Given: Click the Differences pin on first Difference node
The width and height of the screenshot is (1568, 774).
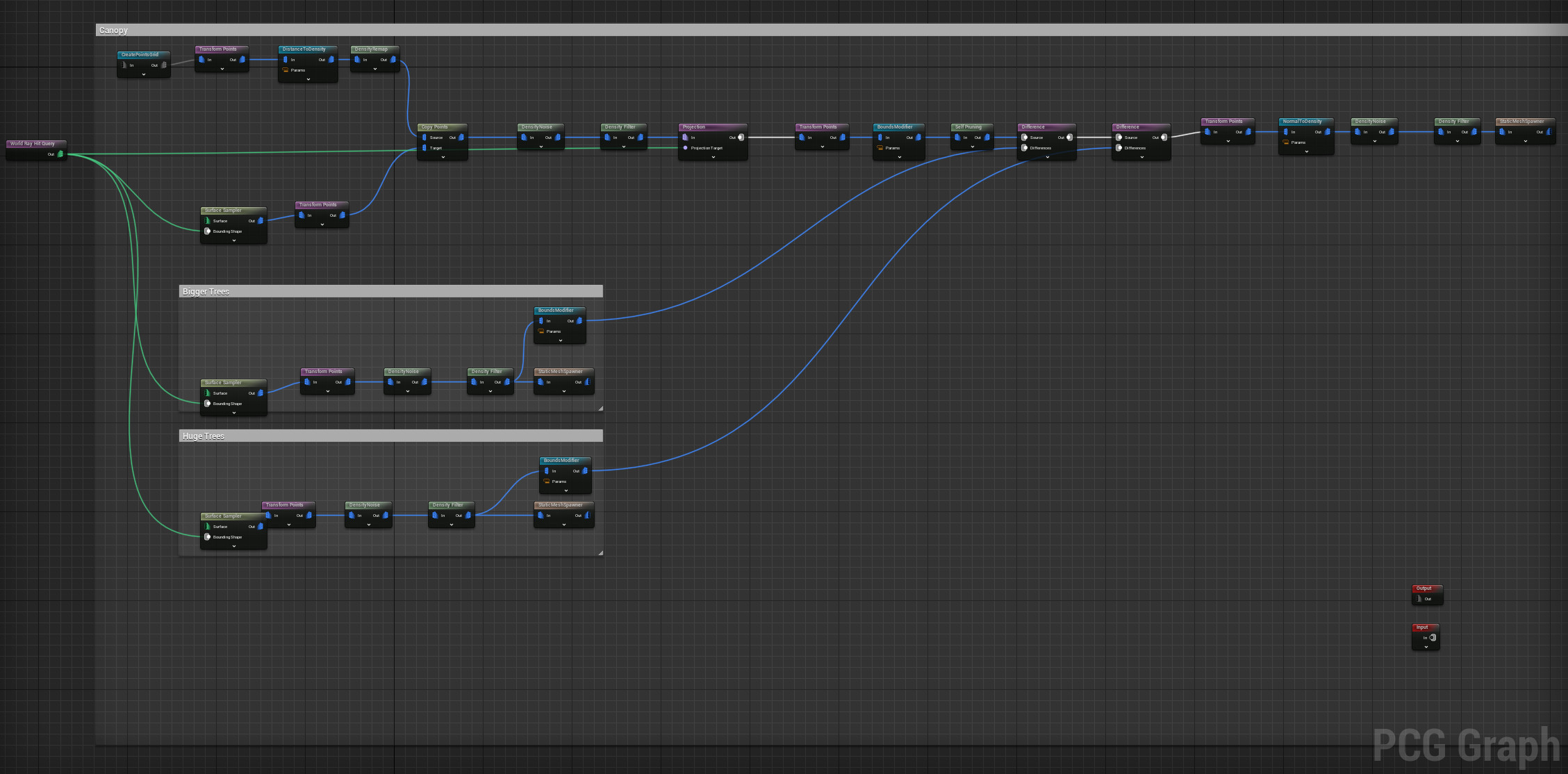Looking at the screenshot, I should [x=1024, y=148].
